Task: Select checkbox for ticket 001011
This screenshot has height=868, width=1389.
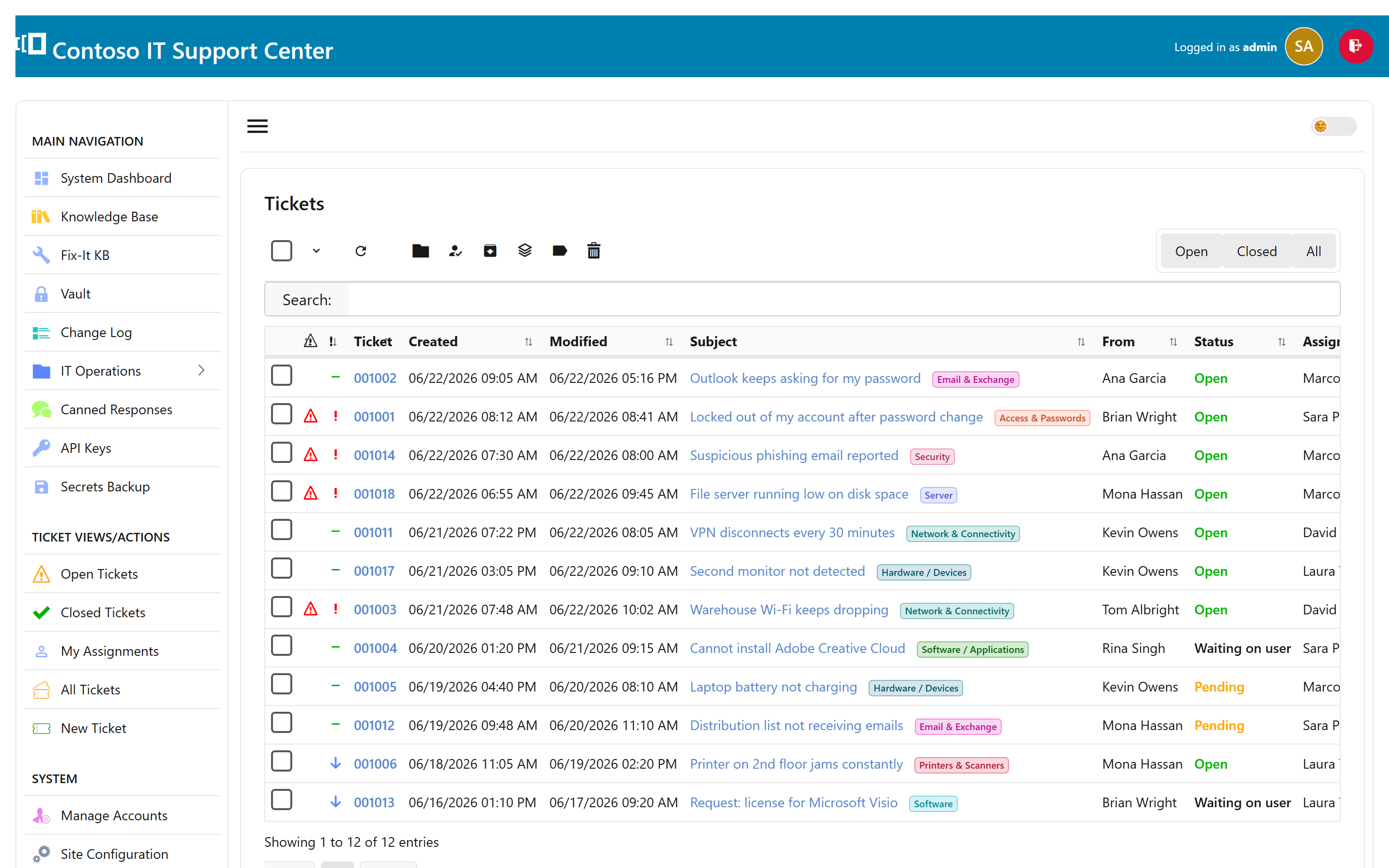Action: point(281,529)
